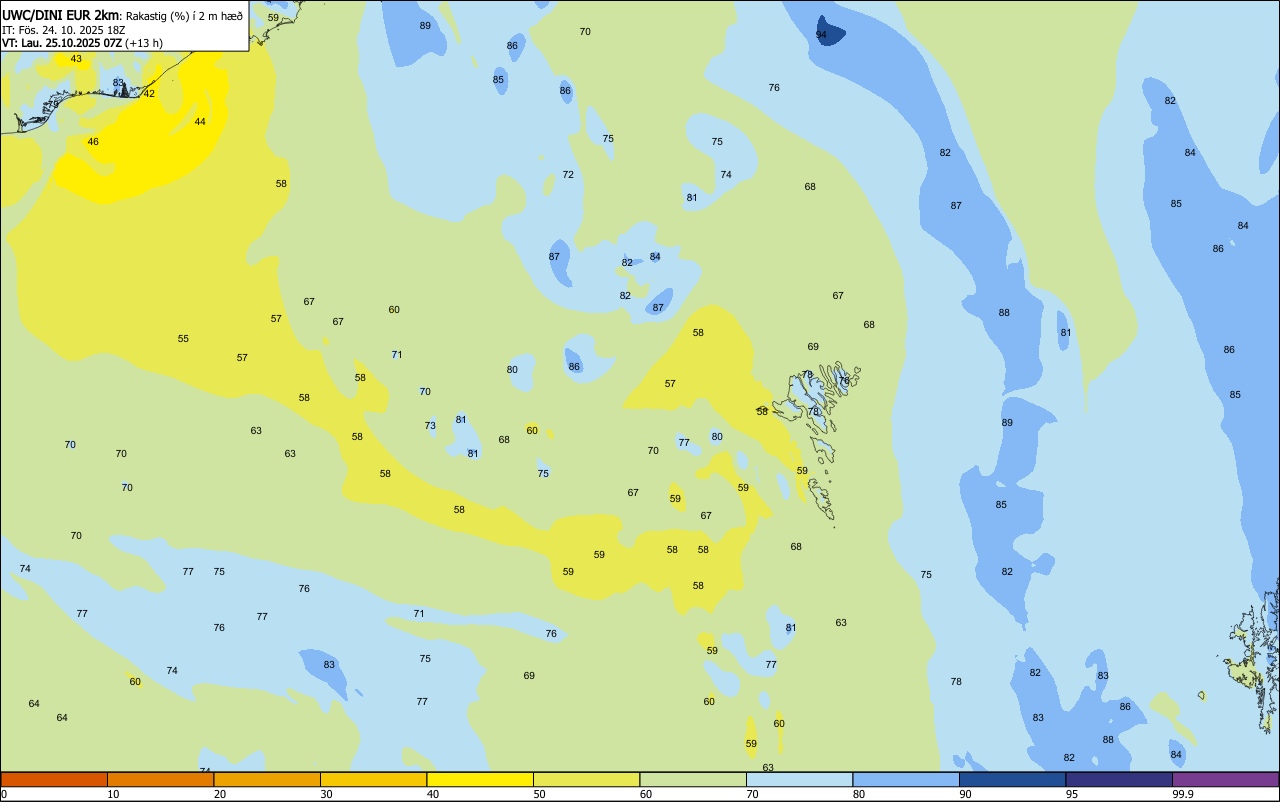Screen dimensions: 1280x802
Task: Click valid time "VT: Lau. 25.10.2025 07Z"
Action: point(62,43)
